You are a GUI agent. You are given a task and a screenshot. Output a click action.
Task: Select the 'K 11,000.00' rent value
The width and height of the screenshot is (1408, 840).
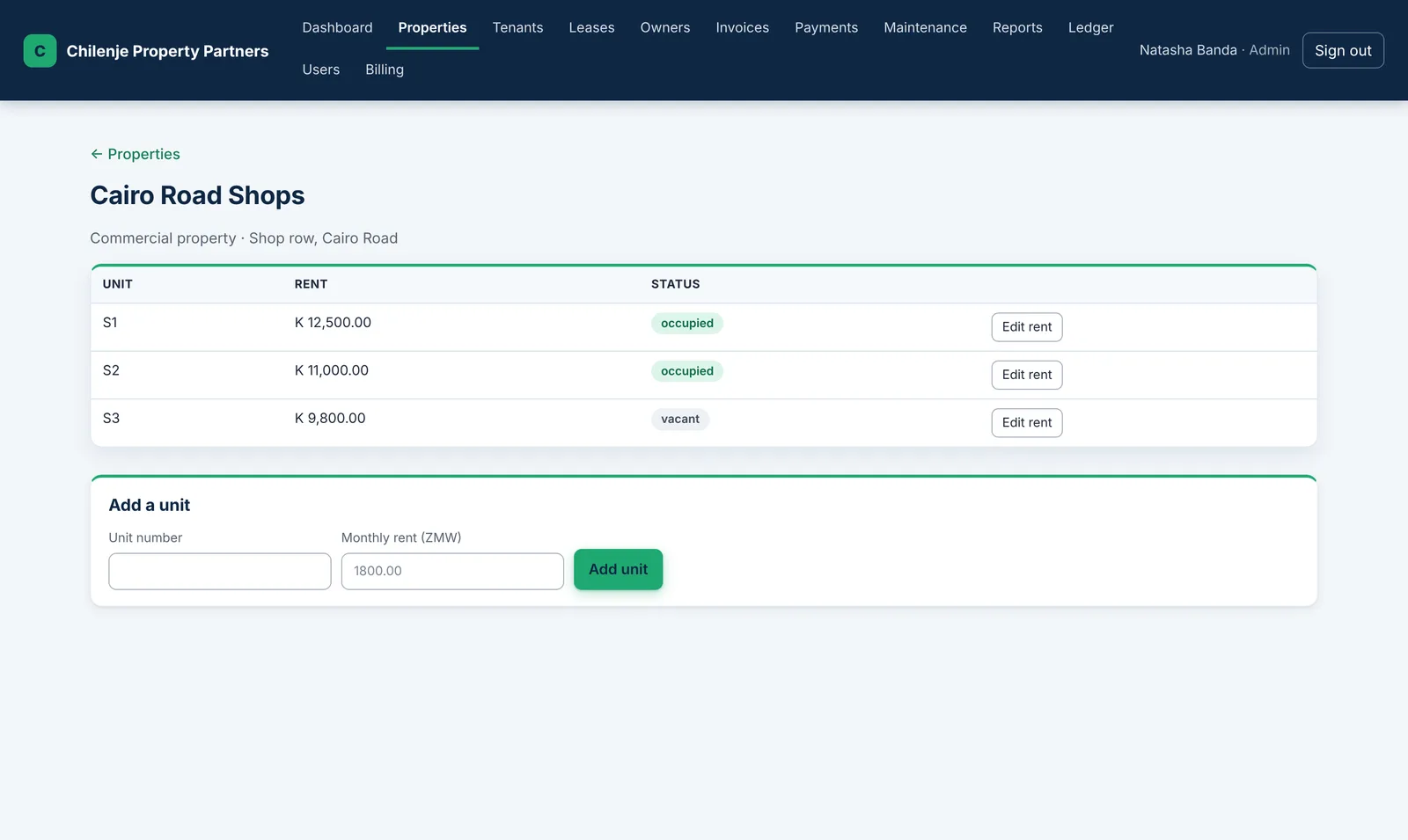point(332,370)
